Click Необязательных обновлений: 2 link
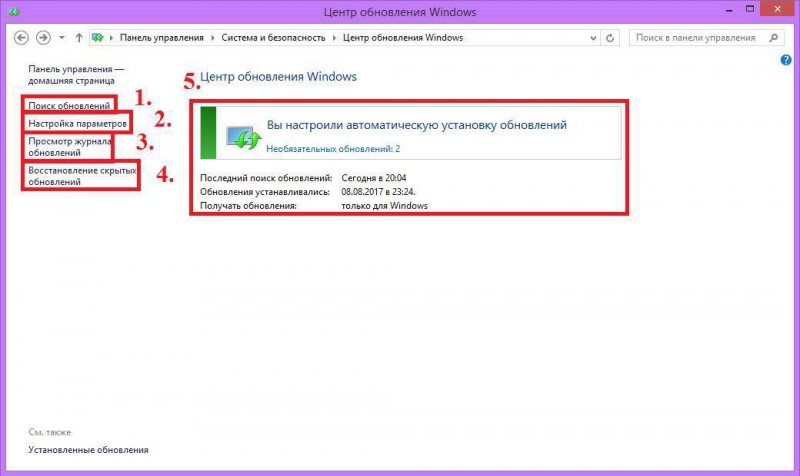This screenshot has height=476, width=800. 333,149
